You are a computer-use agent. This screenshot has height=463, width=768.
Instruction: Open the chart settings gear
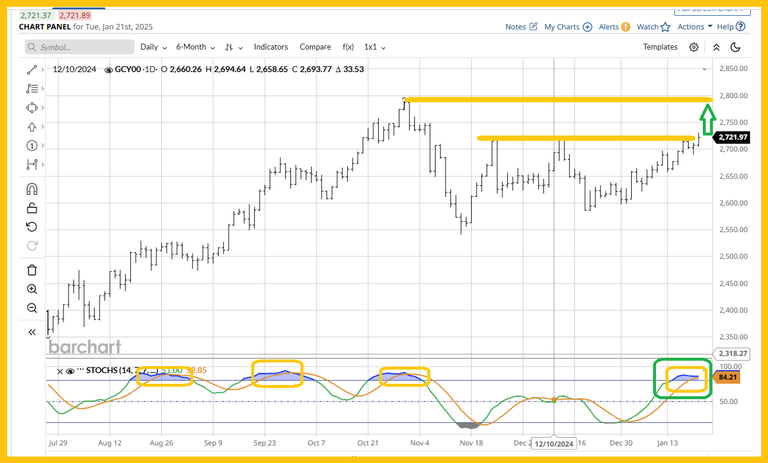(694, 47)
